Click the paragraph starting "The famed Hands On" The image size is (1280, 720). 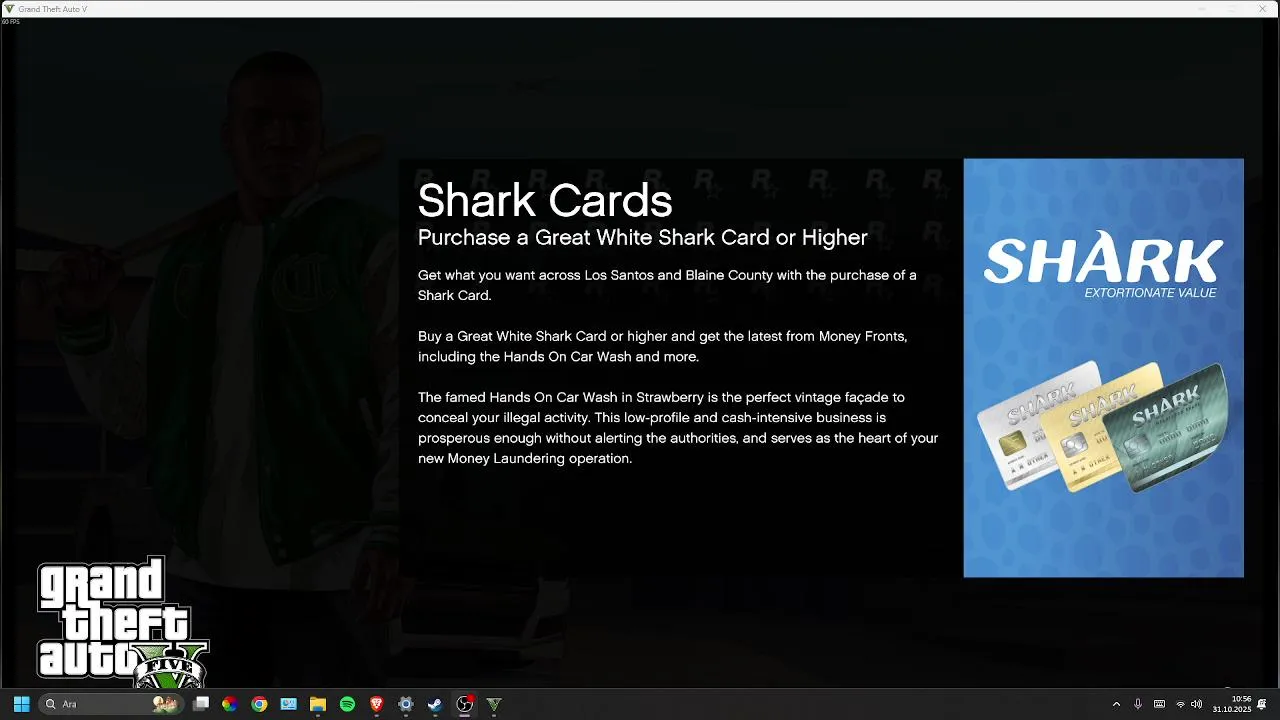(678, 428)
